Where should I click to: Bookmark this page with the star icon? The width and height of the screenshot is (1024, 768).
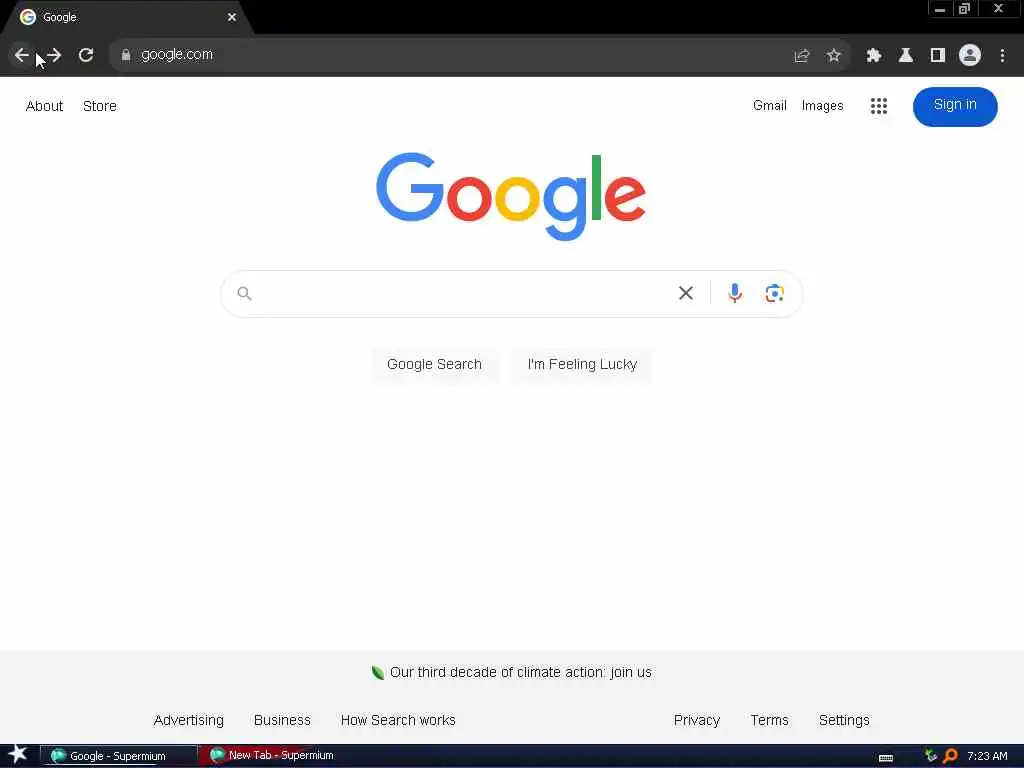pos(833,56)
